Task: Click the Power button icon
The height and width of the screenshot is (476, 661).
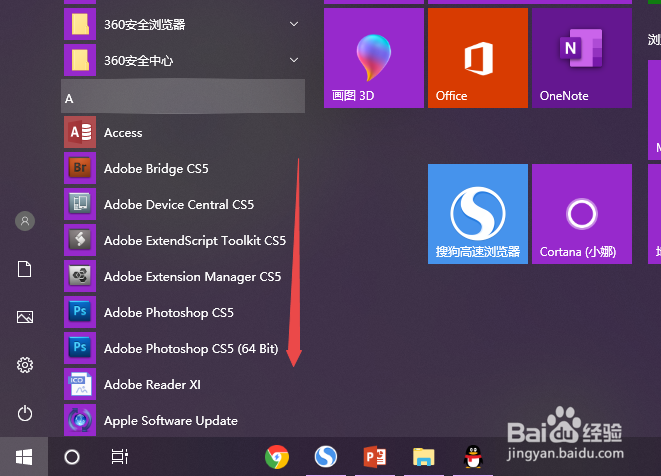Action: (25, 413)
